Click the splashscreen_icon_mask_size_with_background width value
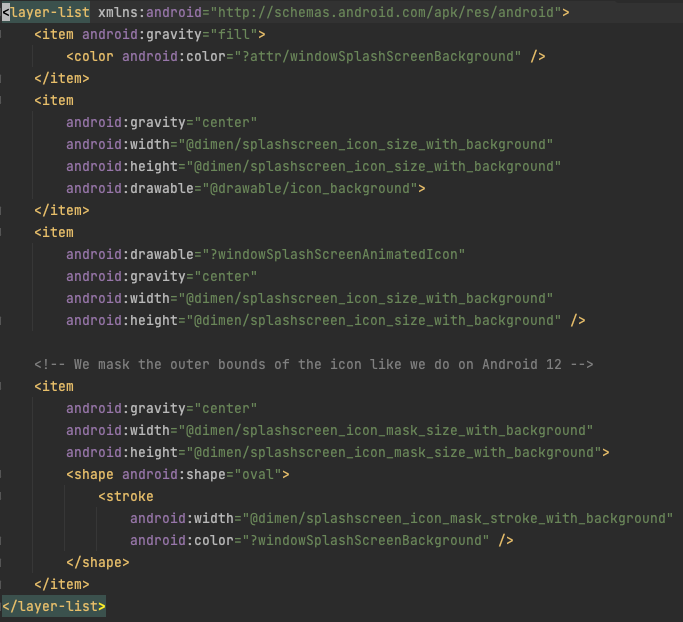683x622 pixels. tap(385, 430)
